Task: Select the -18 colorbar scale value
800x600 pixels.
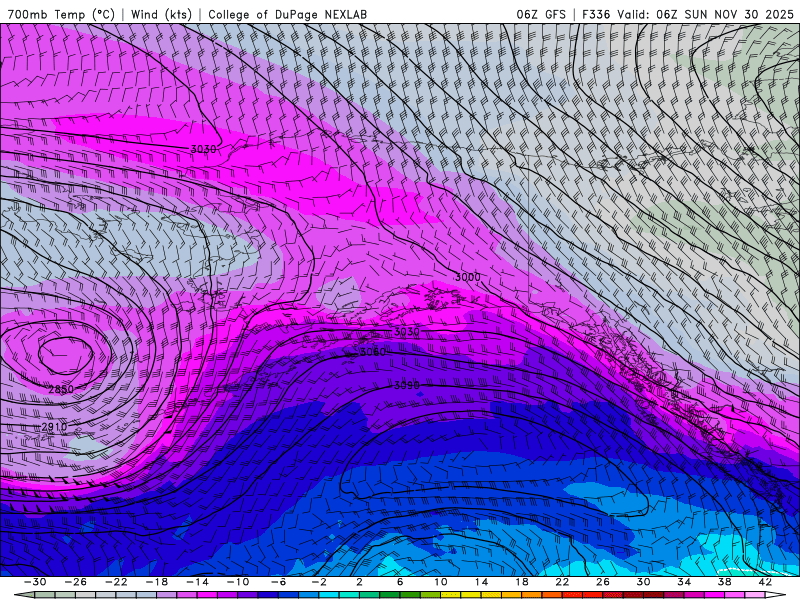Action: [157, 582]
